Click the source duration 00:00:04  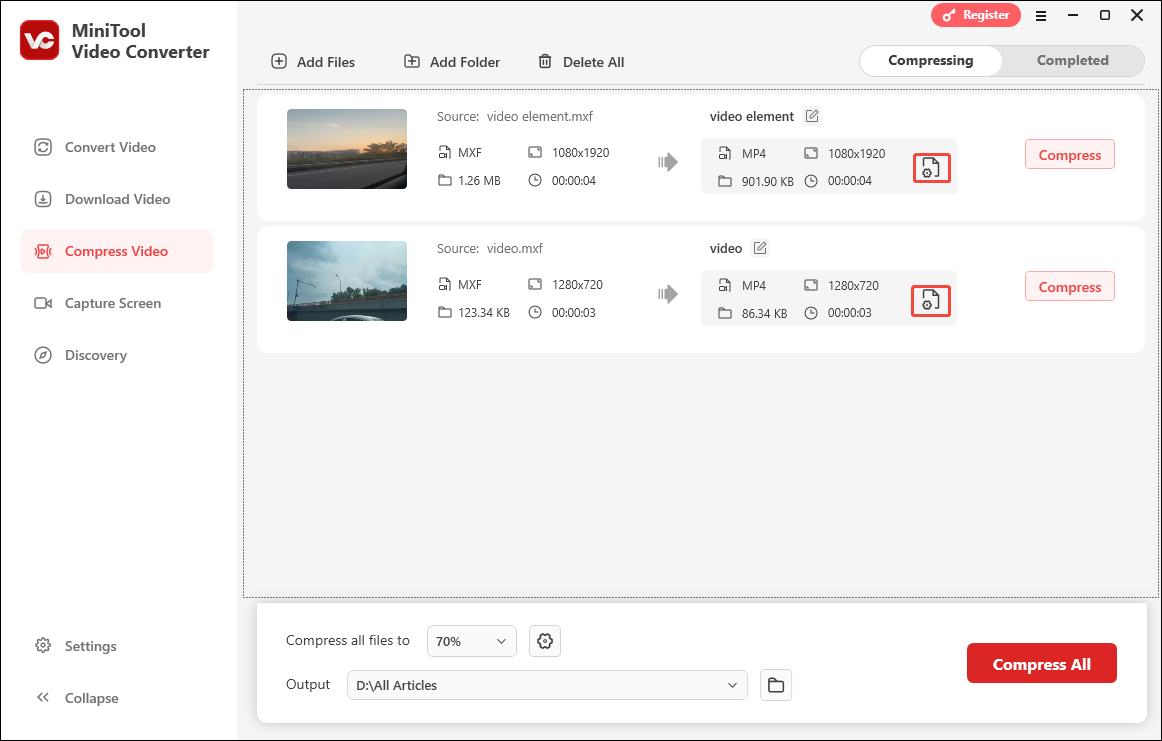point(574,180)
